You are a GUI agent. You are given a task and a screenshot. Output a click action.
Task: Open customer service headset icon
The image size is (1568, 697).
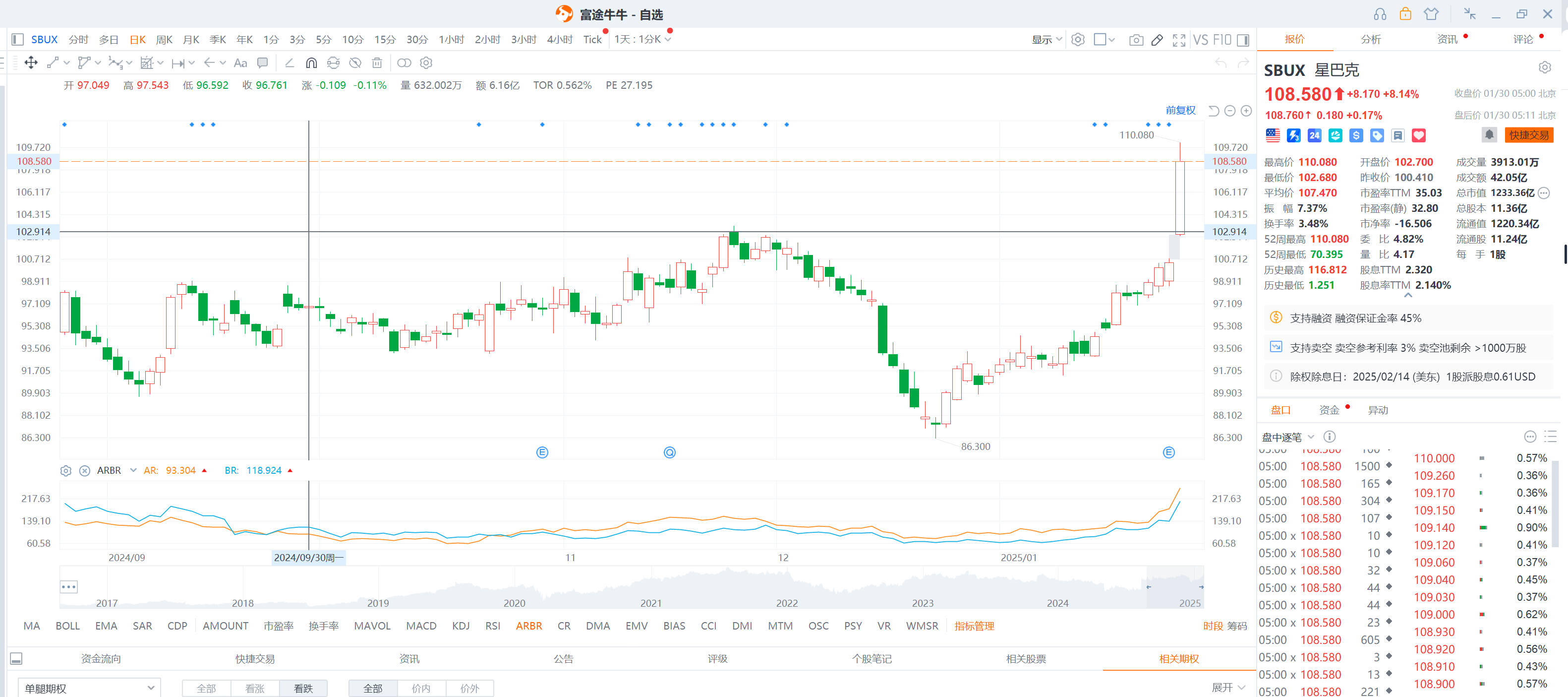click(1380, 14)
